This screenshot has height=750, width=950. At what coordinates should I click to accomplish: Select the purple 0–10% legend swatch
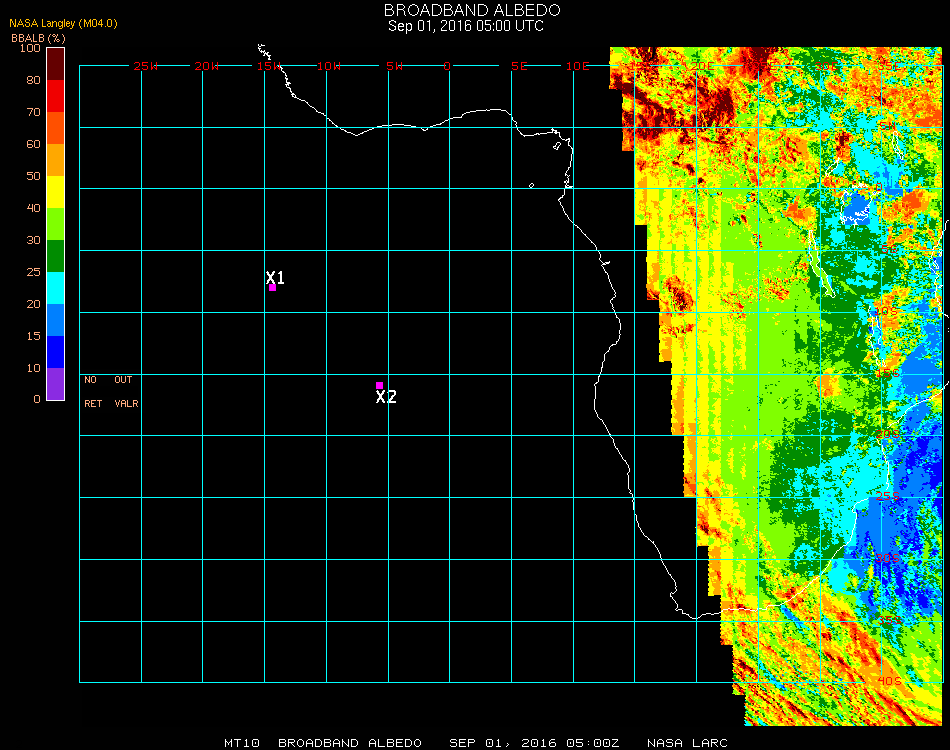pyautogui.click(x=55, y=384)
